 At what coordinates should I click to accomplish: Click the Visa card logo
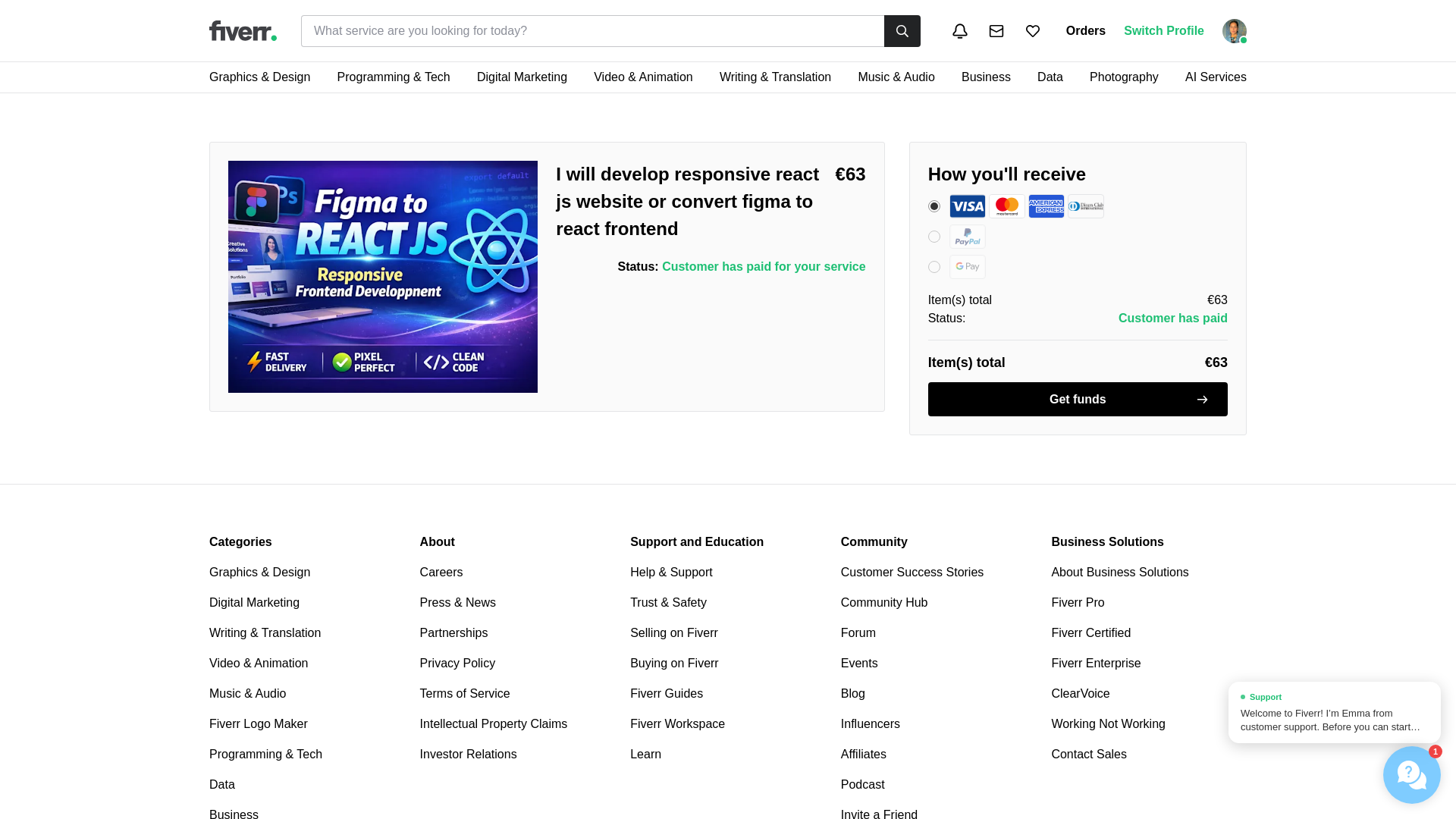[x=967, y=206]
